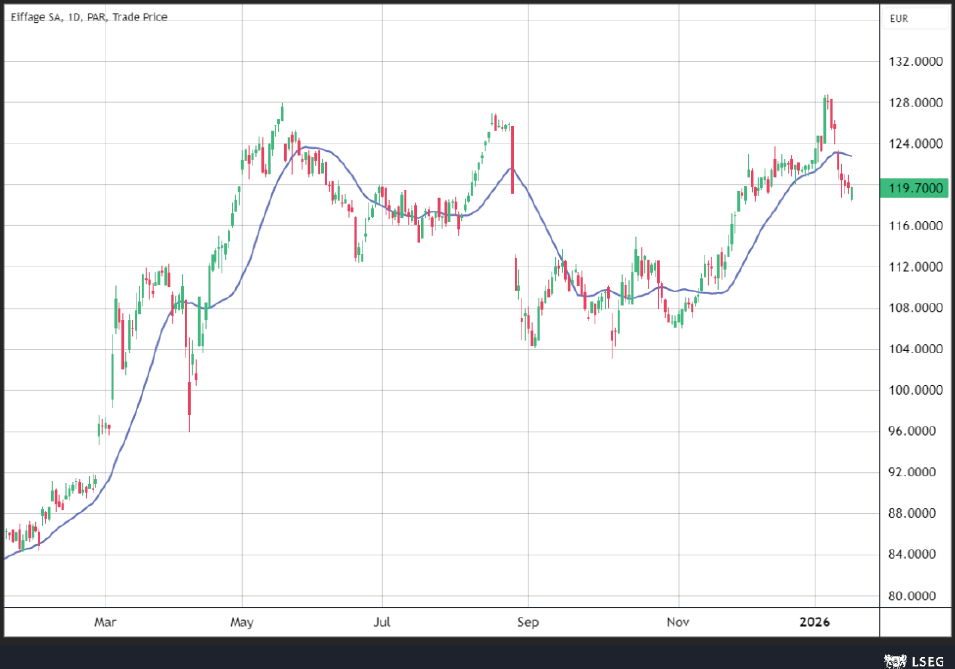This screenshot has width=955, height=669.
Task: Click the May date axis label
Action: pyautogui.click(x=242, y=622)
